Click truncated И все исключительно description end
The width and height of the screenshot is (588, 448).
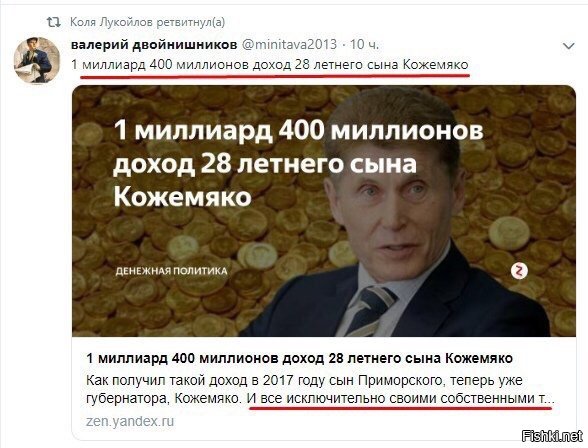[400, 398]
